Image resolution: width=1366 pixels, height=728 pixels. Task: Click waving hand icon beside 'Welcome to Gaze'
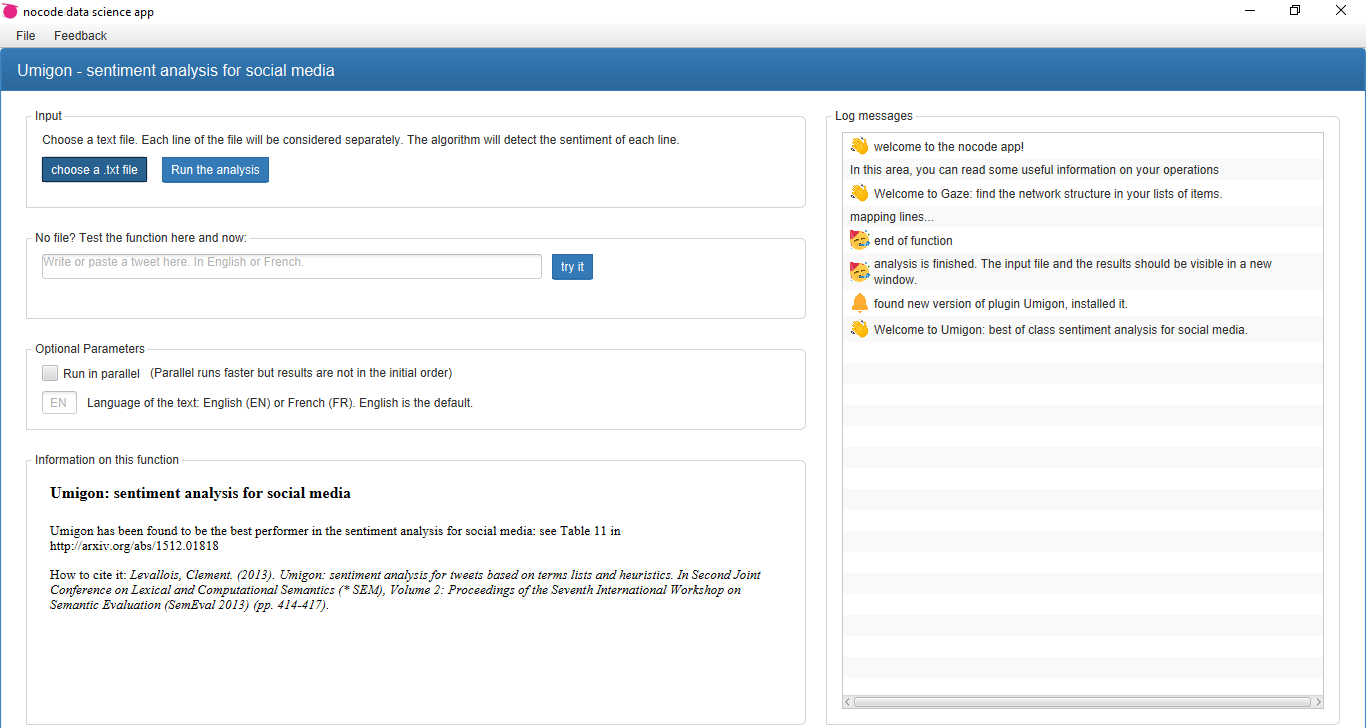859,193
